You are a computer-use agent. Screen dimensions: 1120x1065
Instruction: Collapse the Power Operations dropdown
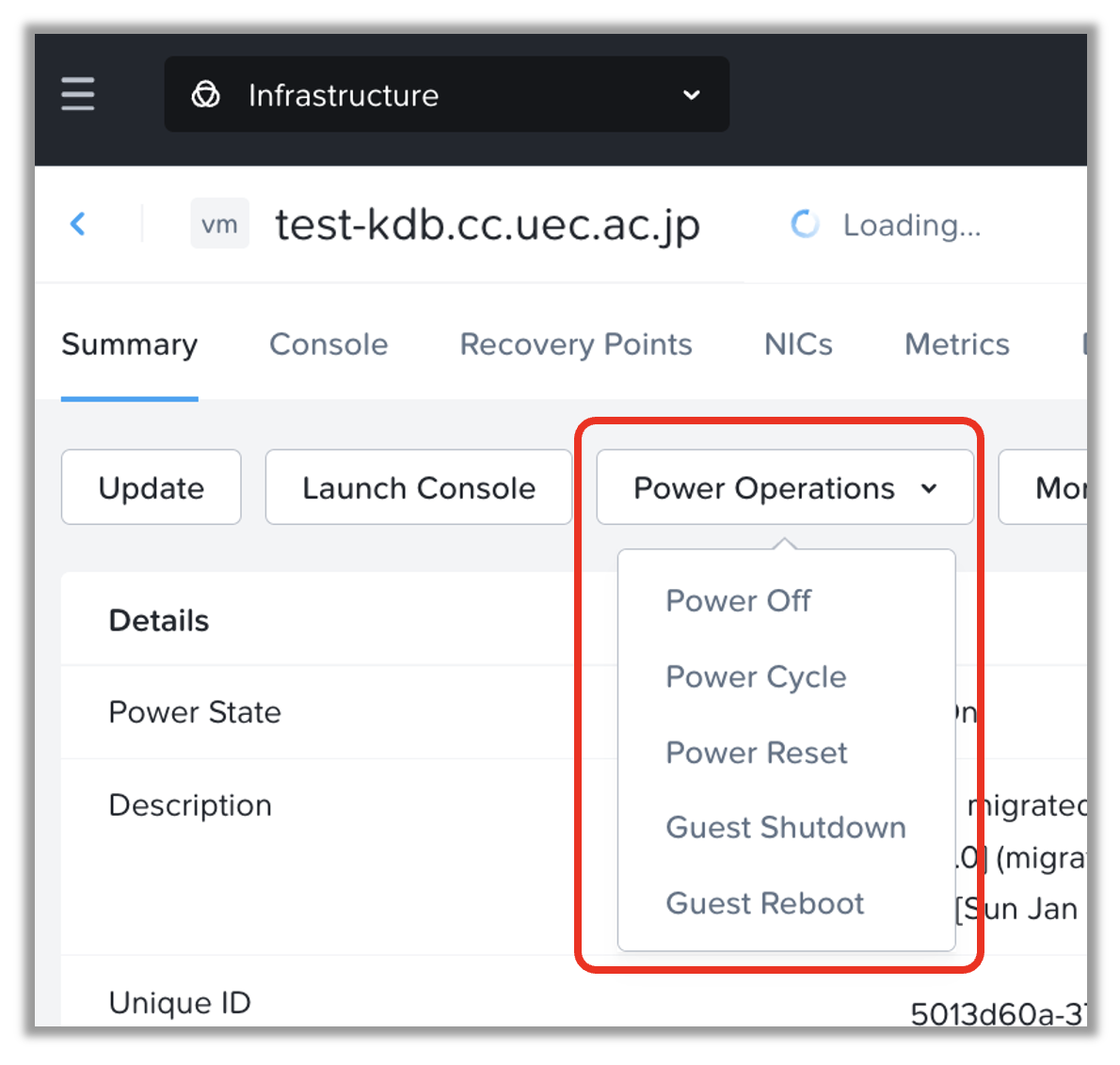pyautogui.click(x=784, y=488)
